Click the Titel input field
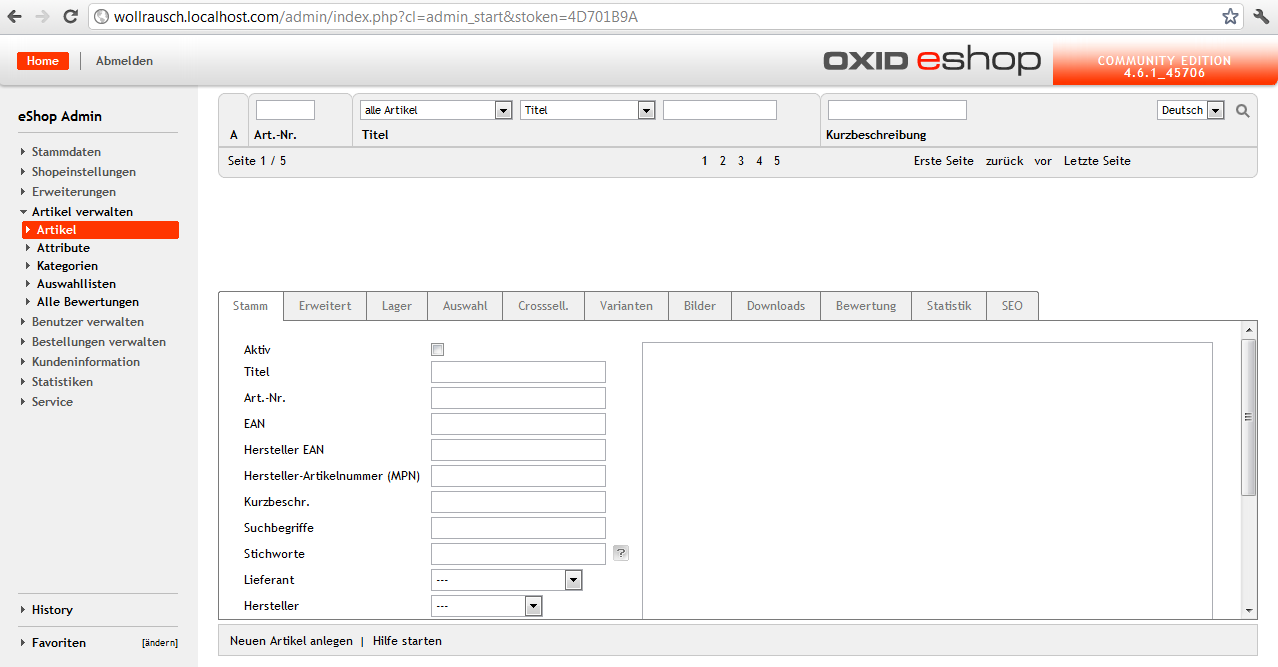 (x=518, y=372)
